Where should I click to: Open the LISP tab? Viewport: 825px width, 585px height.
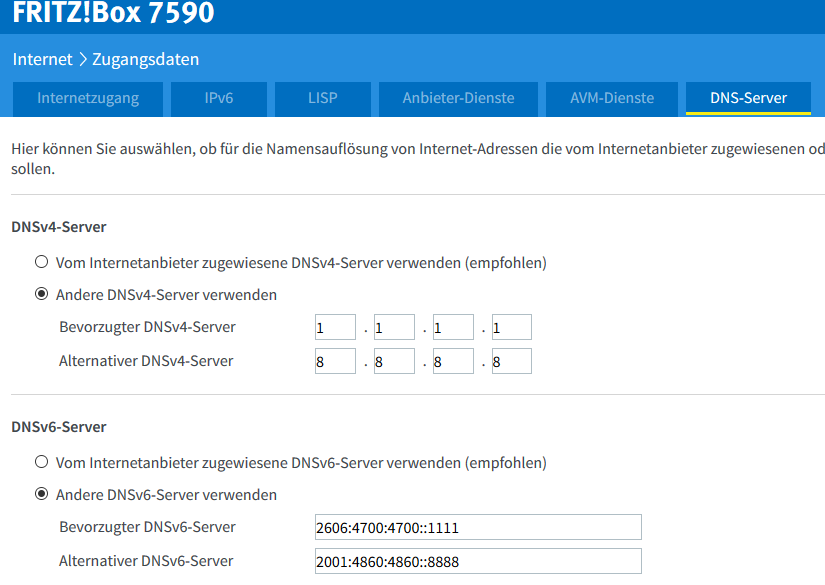pos(323,98)
